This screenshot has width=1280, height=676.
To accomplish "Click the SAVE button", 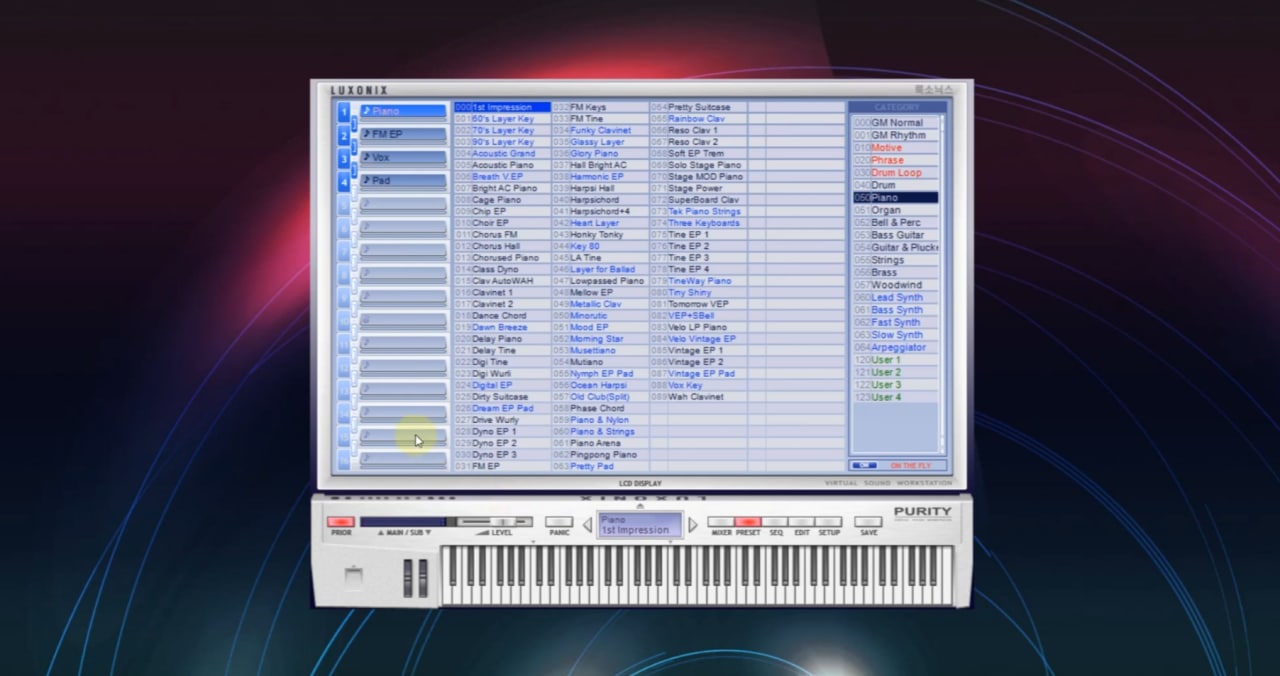I will coord(868,522).
